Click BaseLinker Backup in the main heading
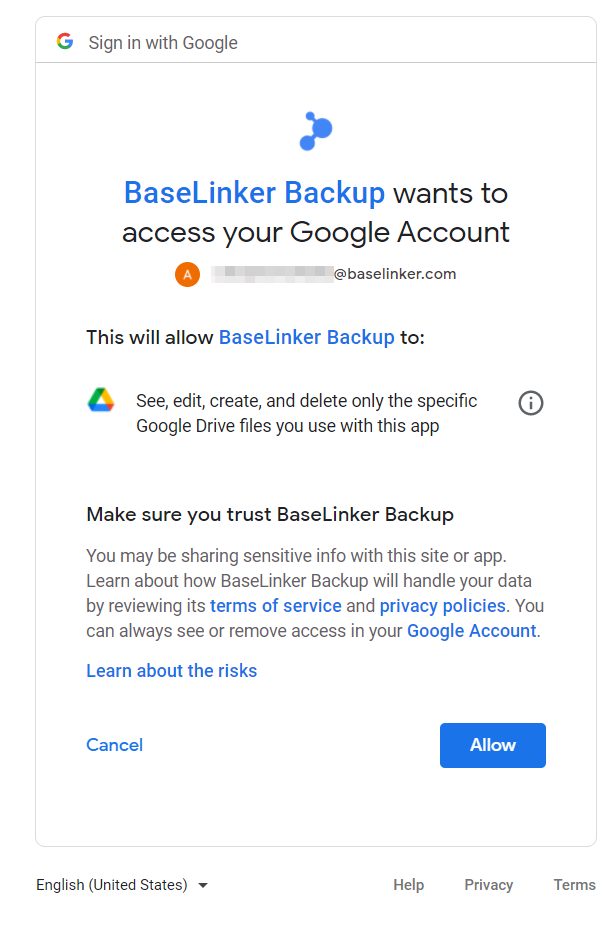The height and width of the screenshot is (933, 614). (254, 193)
